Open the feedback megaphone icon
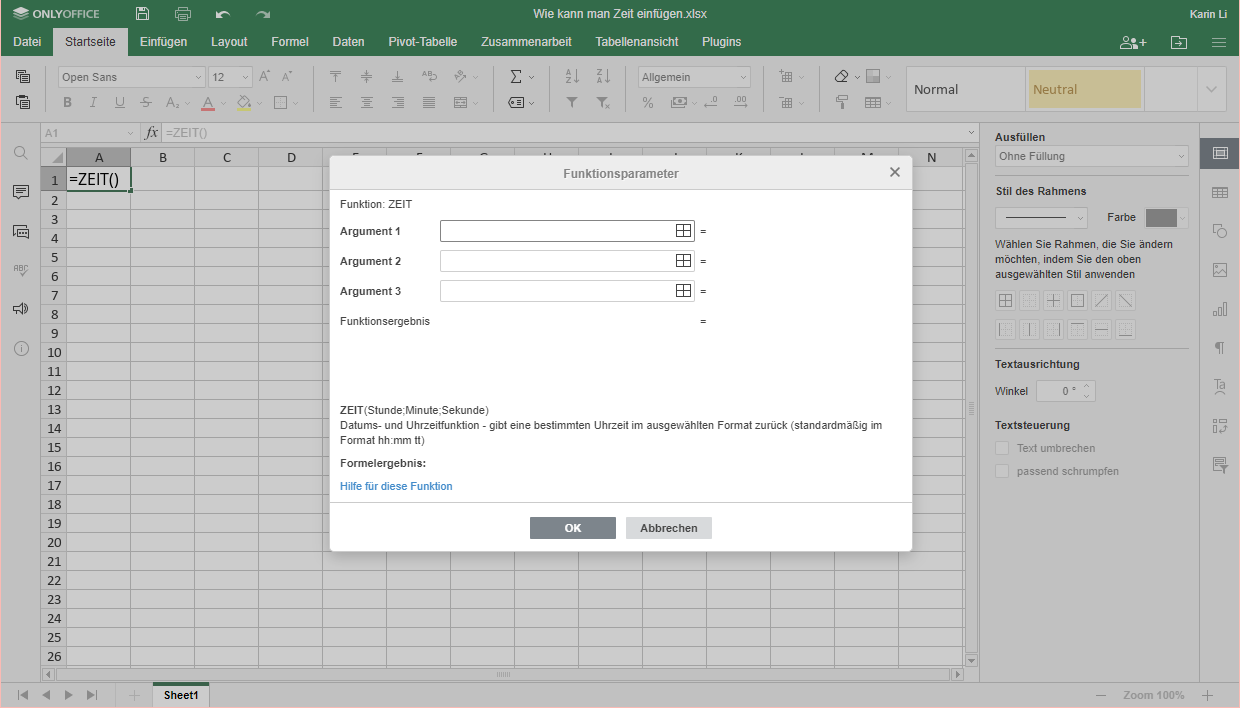The width and height of the screenshot is (1240, 708). (x=21, y=309)
